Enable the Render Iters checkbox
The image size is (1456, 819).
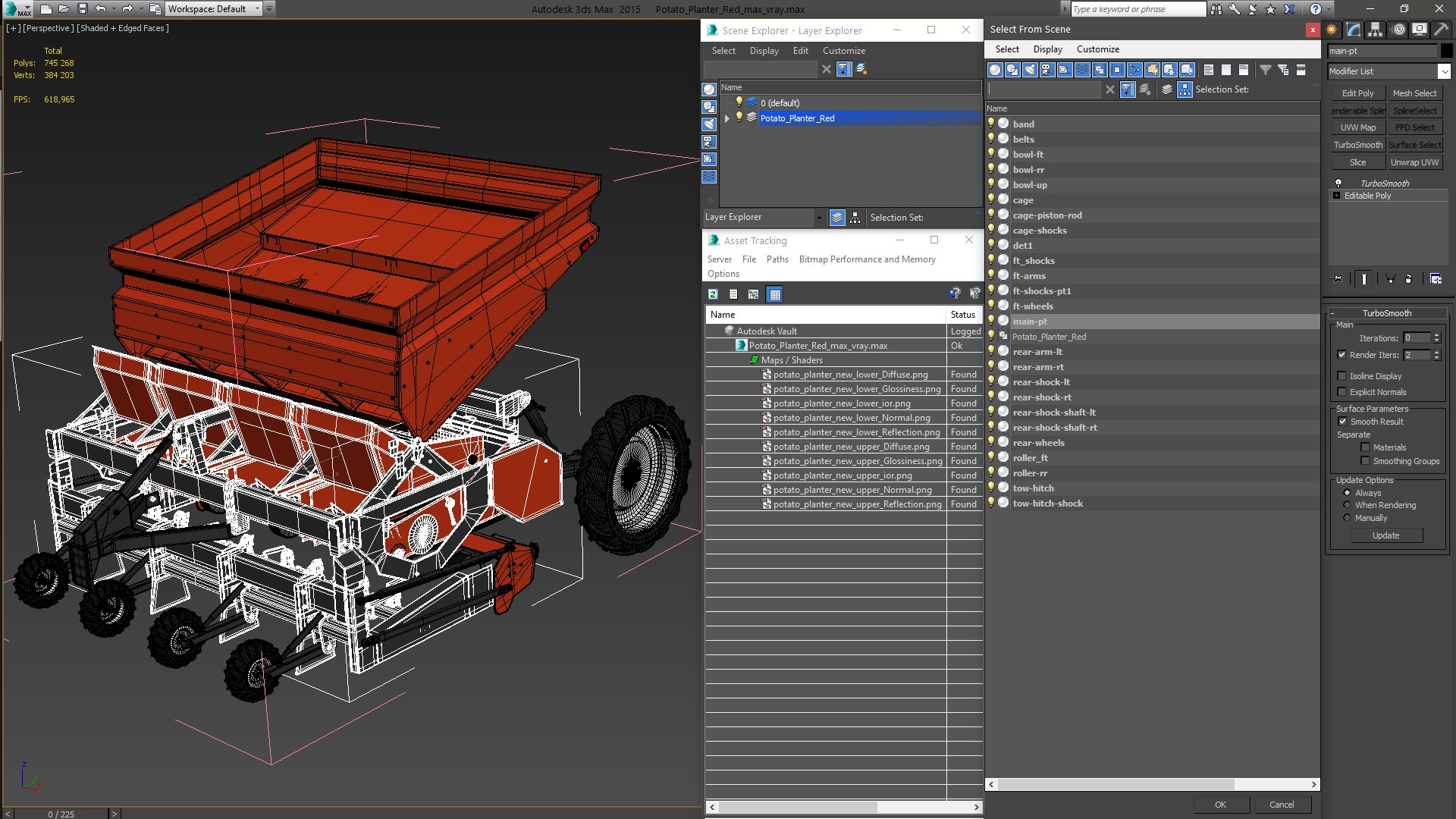pos(1341,355)
